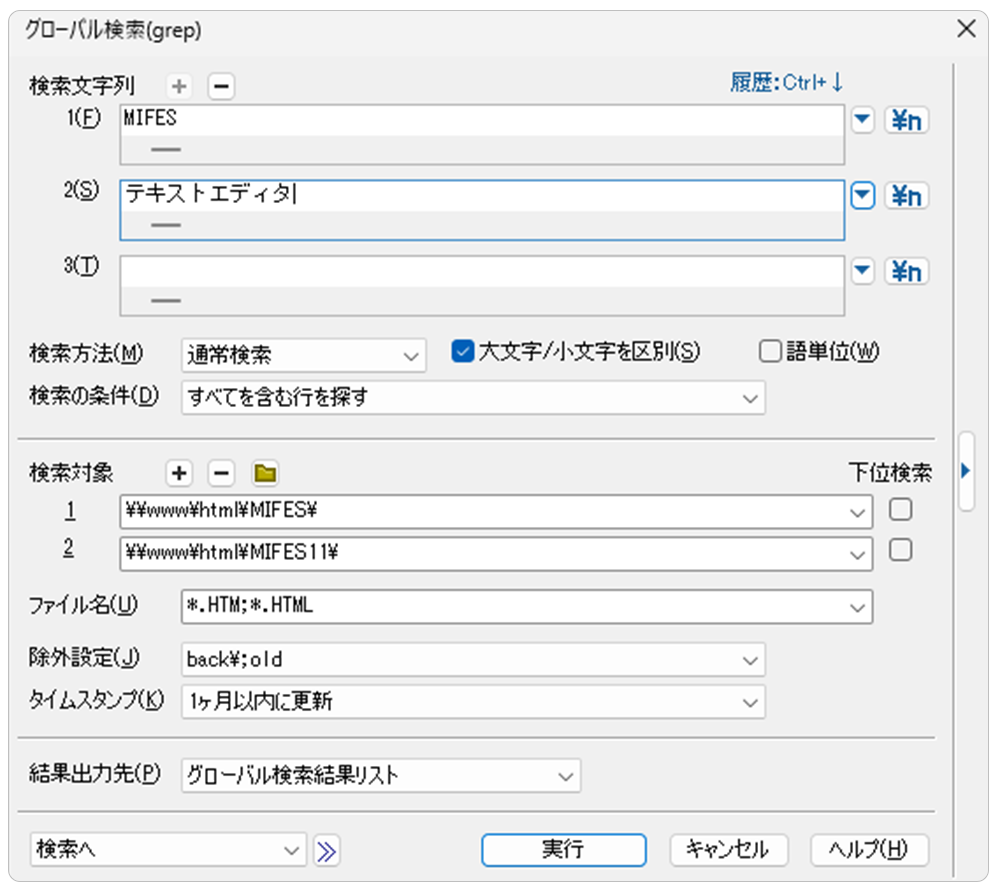Enable the 語単位 whole-word checkbox
Image resolution: width=1000 pixels, height=890 pixels.
click(769, 352)
